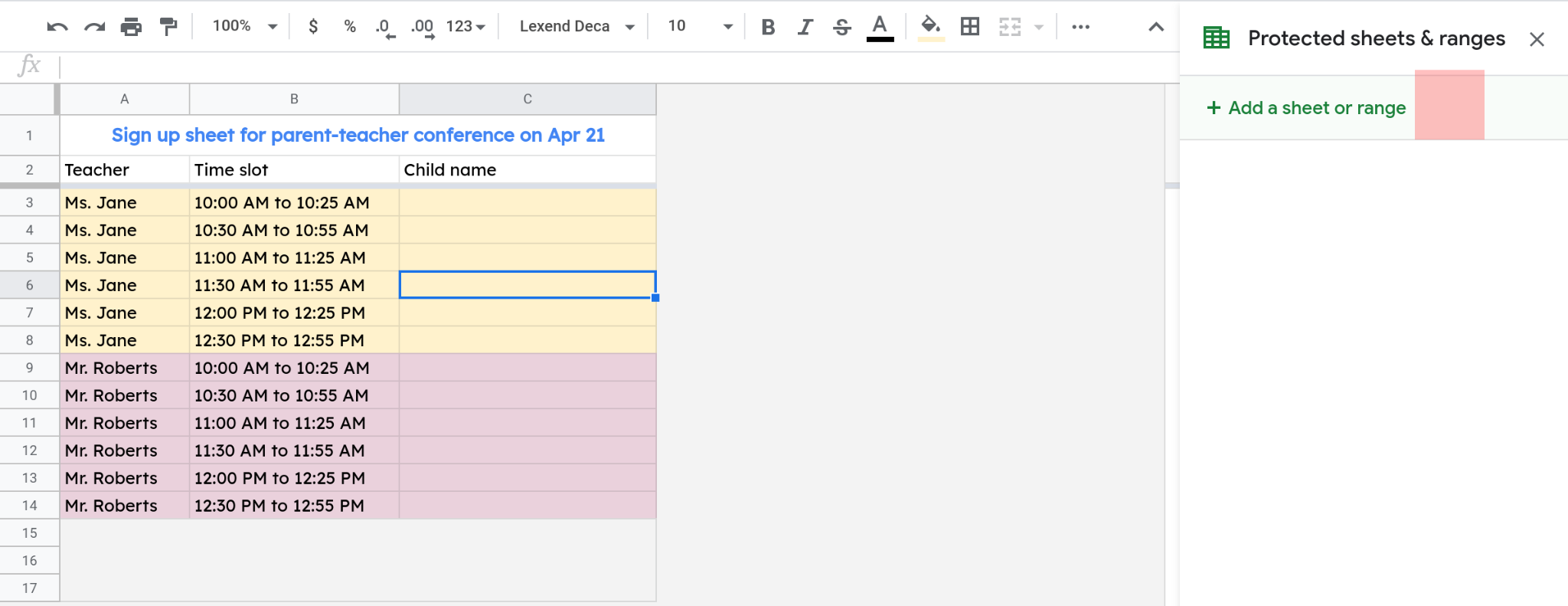Select column C header

coord(528,99)
